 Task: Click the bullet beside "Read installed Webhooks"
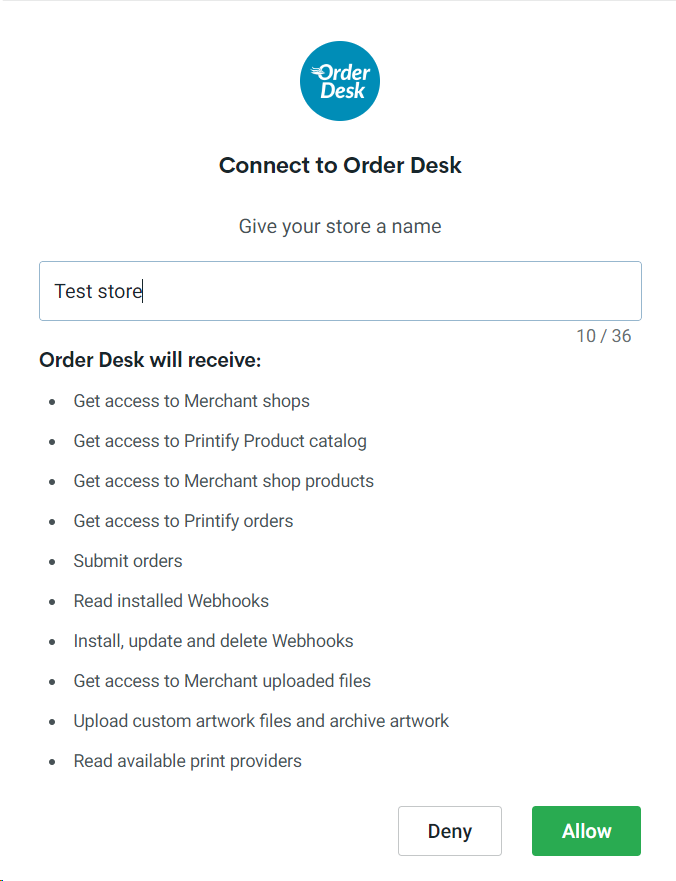(52, 602)
